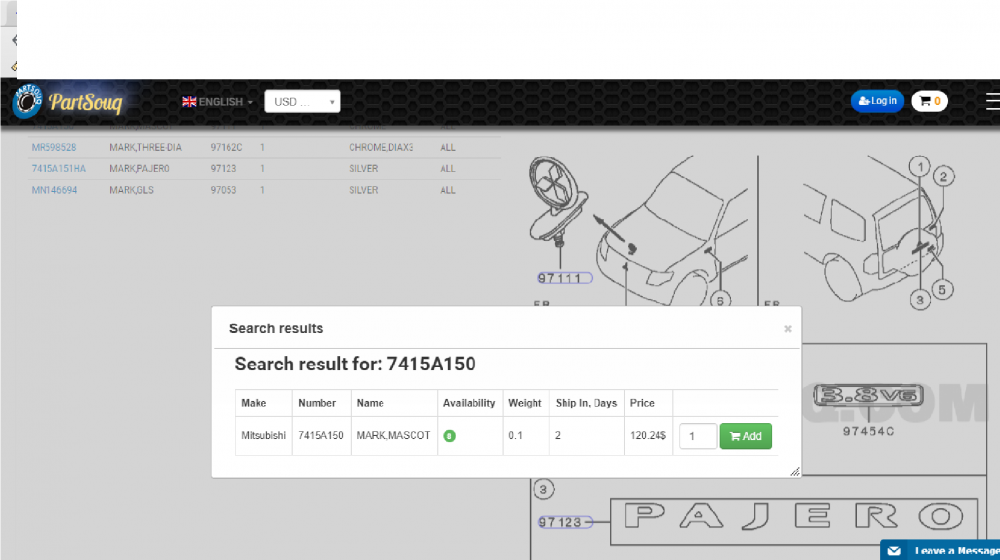Open the Leave a Message chat
1000x560 pixels.
pyautogui.click(x=950, y=551)
